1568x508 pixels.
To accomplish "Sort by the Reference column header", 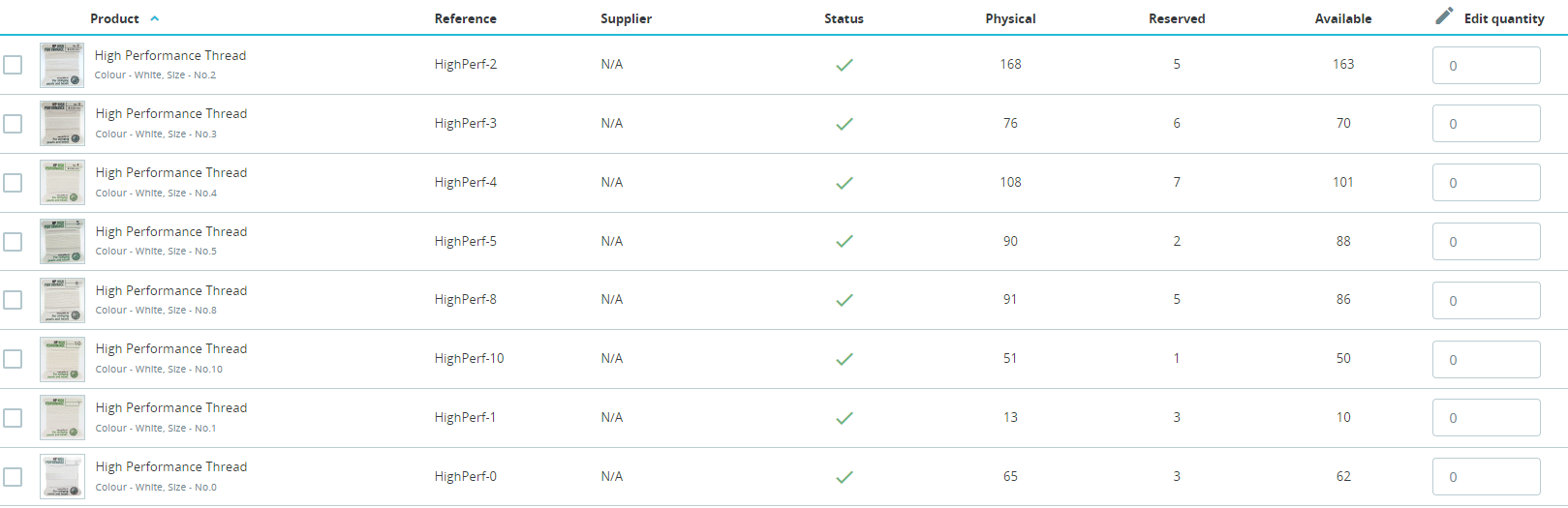I will pos(465,18).
